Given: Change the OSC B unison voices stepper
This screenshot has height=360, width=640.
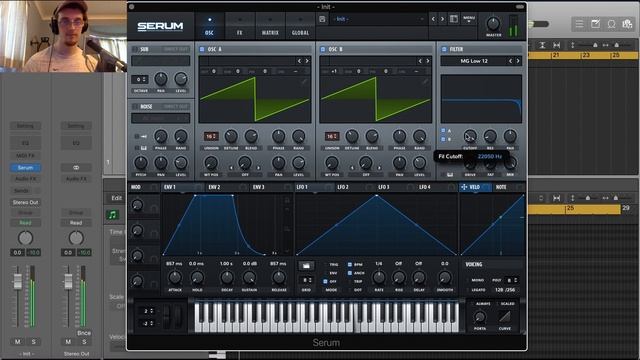Looking at the screenshot, I should coord(332,136).
